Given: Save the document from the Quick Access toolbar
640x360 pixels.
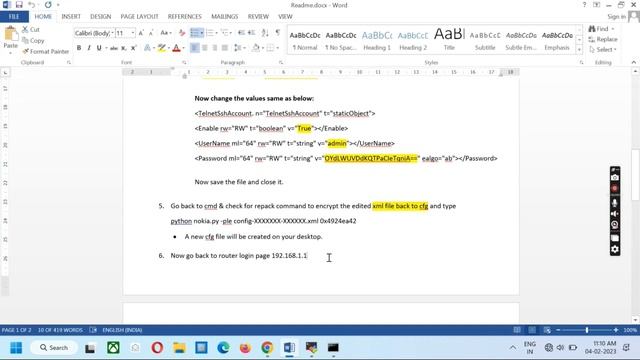Looking at the screenshot, I should [19, 5].
